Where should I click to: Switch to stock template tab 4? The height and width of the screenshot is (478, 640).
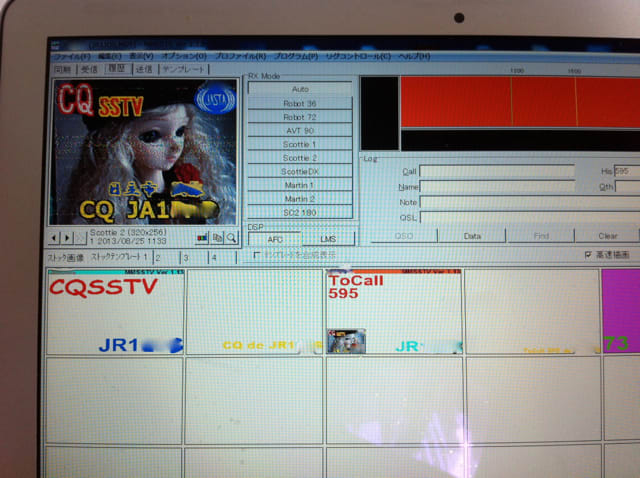click(222, 258)
